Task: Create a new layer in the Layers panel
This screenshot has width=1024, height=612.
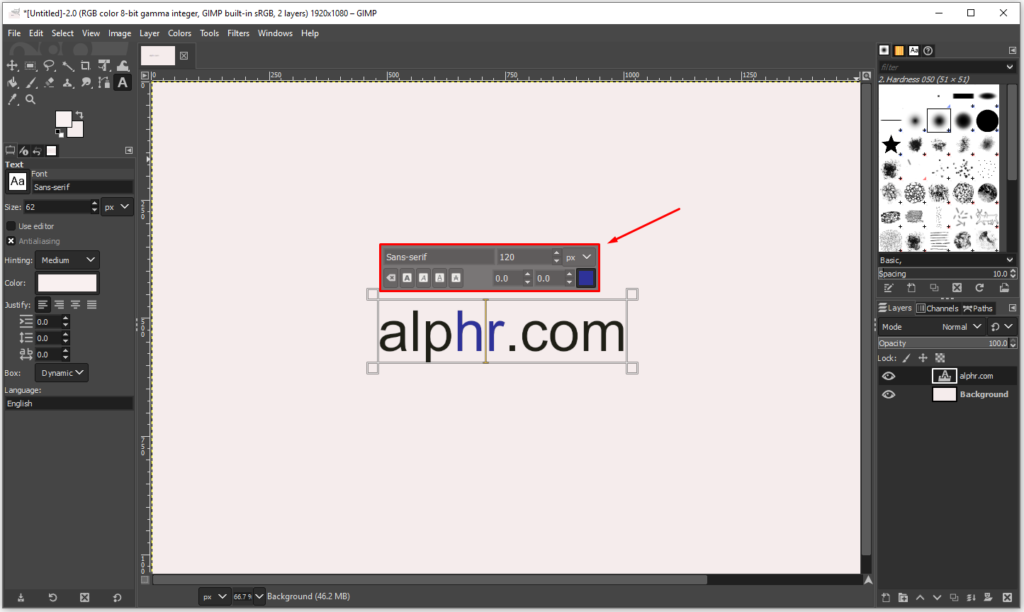Action: (x=887, y=597)
